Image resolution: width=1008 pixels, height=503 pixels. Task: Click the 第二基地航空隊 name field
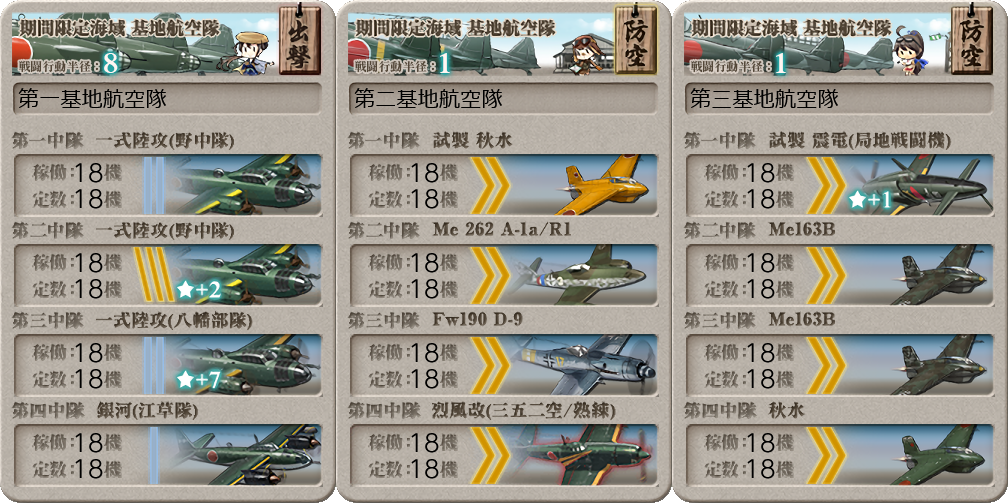pyautogui.click(x=503, y=98)
